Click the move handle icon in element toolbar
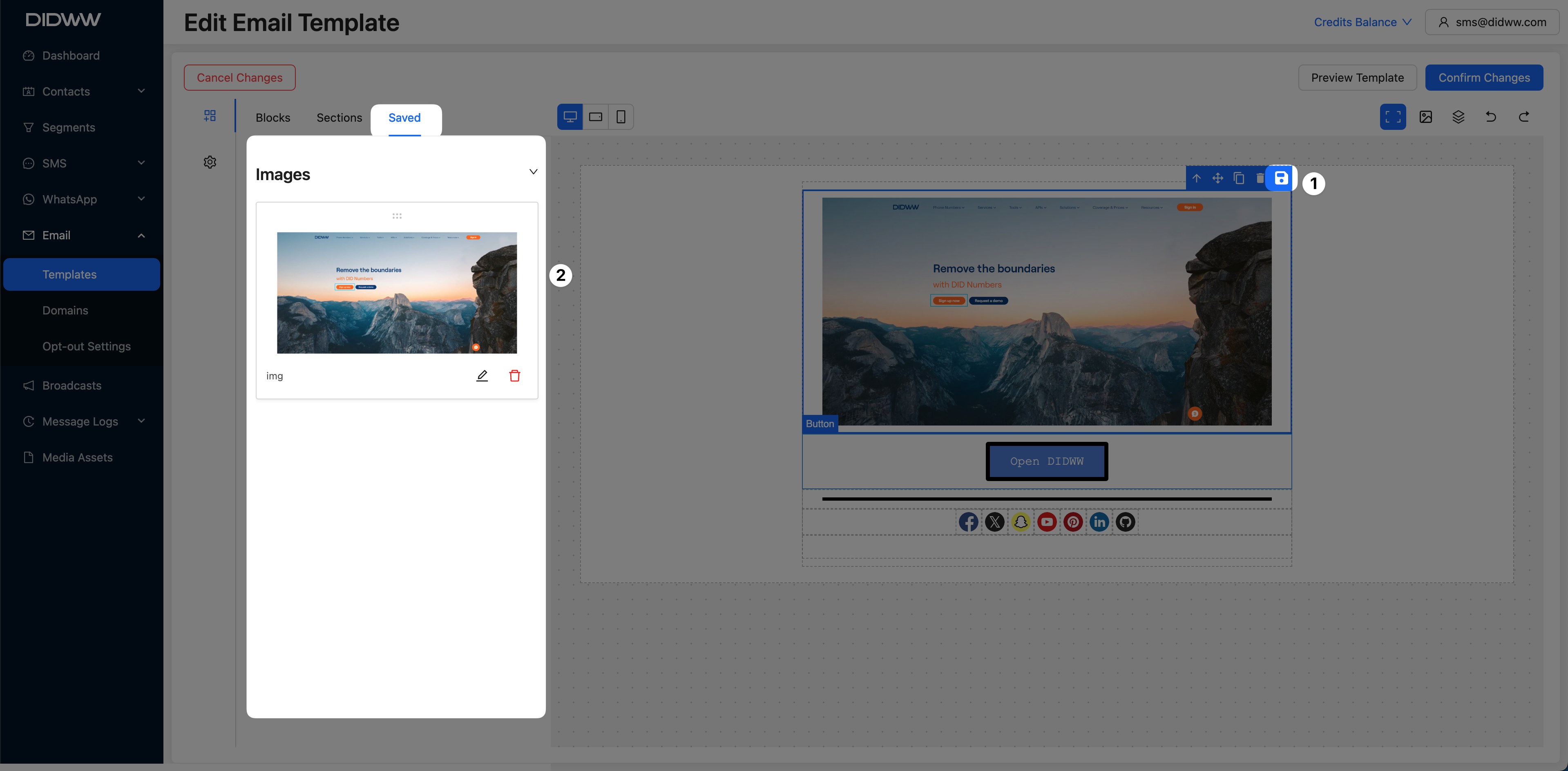This screenshot has width=1568, height=771. (1217, 178)
